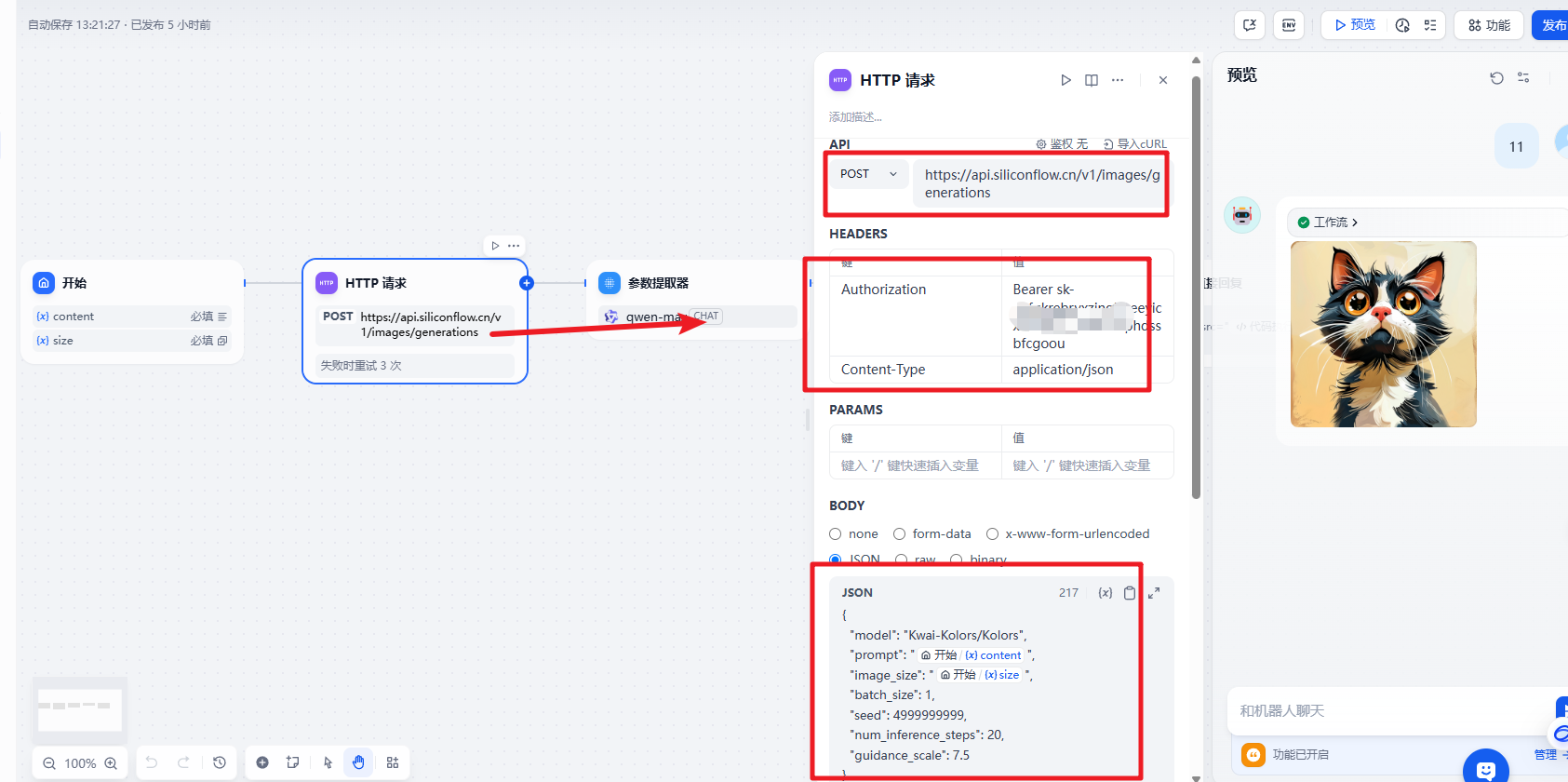Open the conversation variables icon in top bar
This screenshot has width=1568, height=782.
[1250, 25]
